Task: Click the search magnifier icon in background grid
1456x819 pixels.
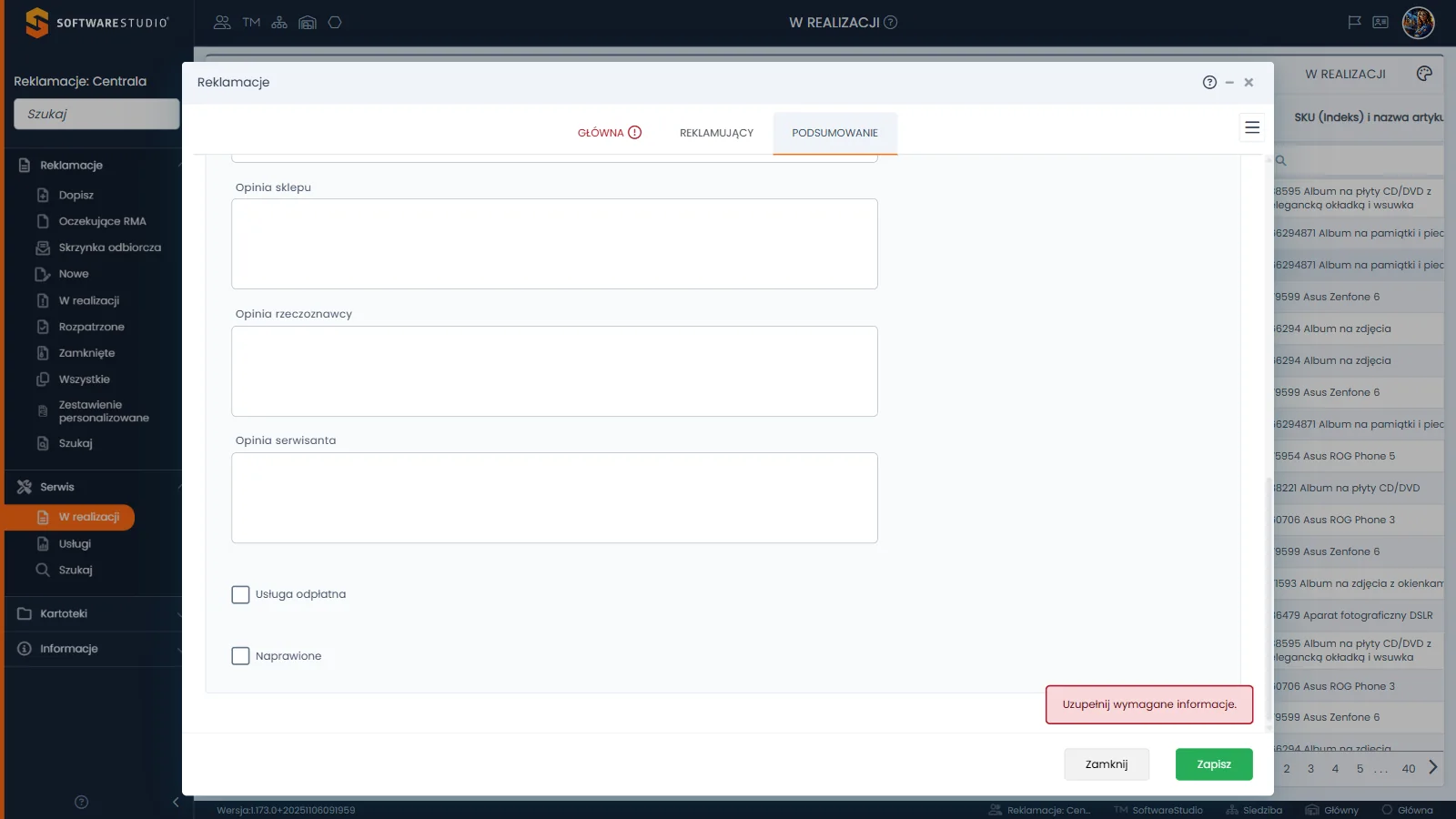Action: tap(1280, 160)
